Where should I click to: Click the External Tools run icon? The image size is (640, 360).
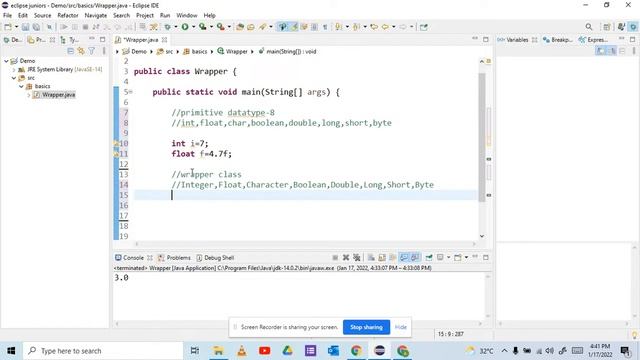point(220,27)
